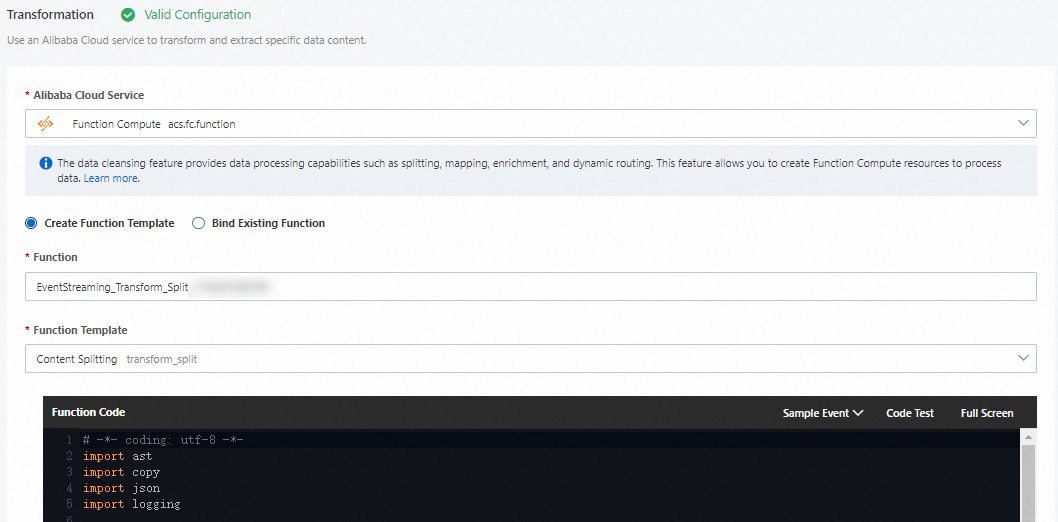Click code line 'import copy'
The width and height of the screenshot is (1058, 522).
121,472
